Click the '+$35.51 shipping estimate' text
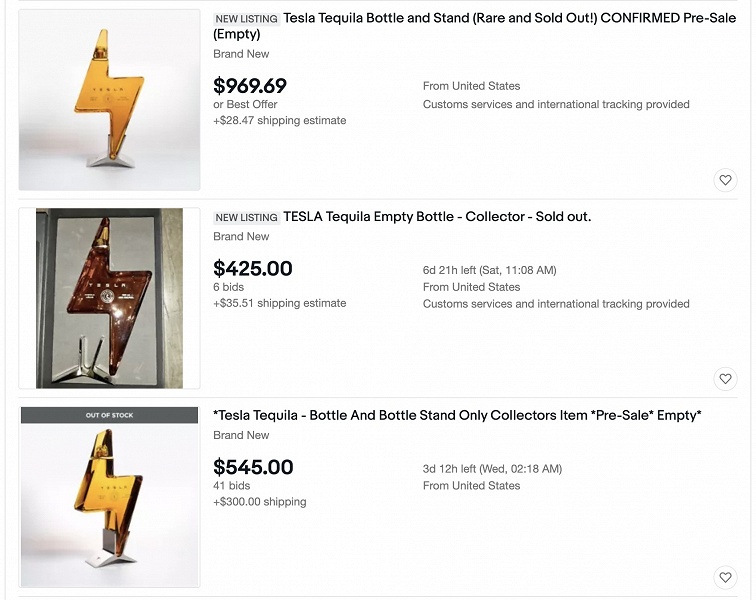Viewport: 756px width, 600px height. (x=279, y=304)
